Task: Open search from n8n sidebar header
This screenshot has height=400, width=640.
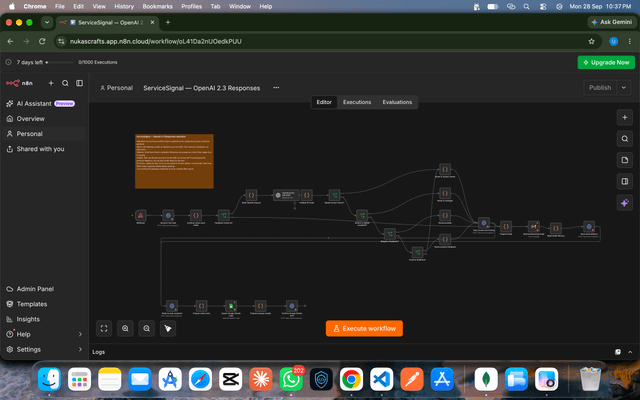Action: pyautogui.click(x=65, y=83)
